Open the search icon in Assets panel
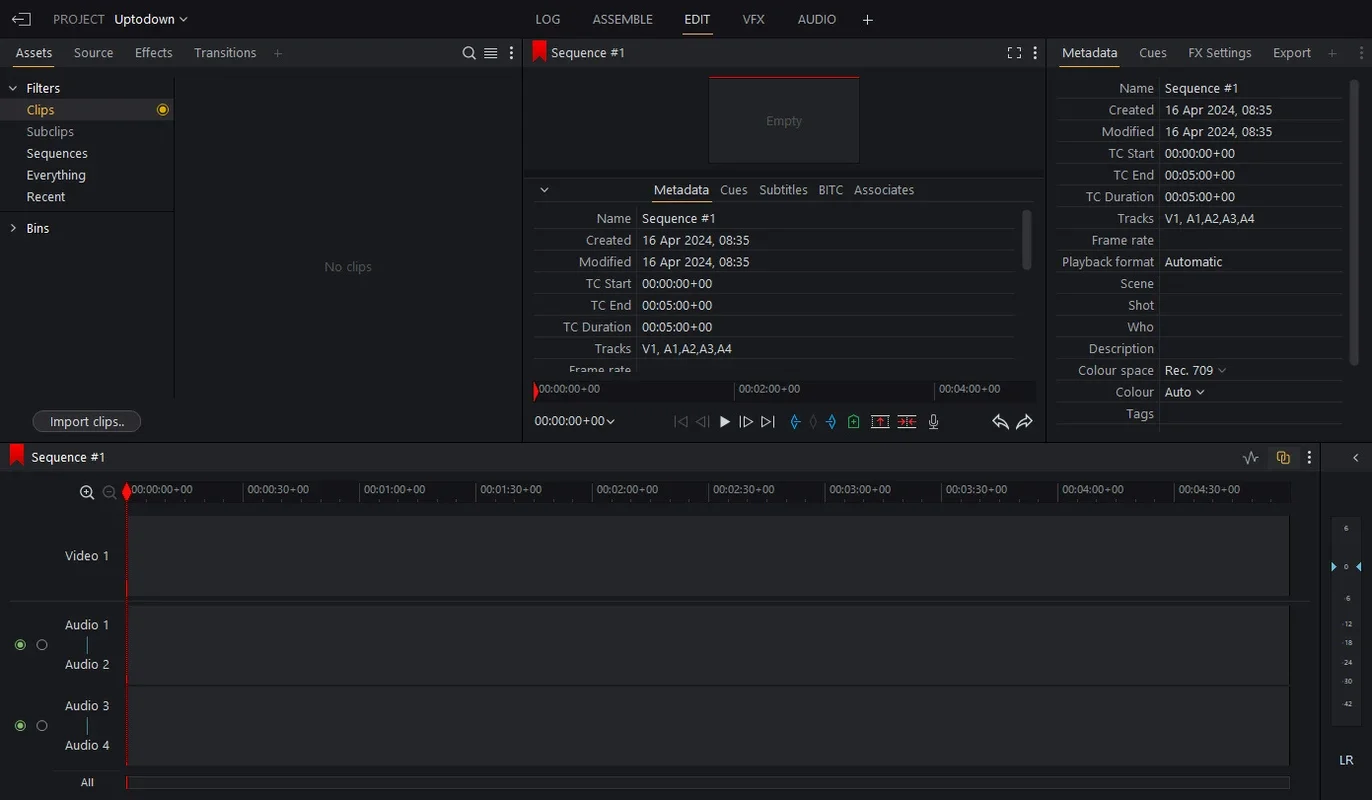The width and height of the screenshot is (1372, 800). [x=469, y=53]
